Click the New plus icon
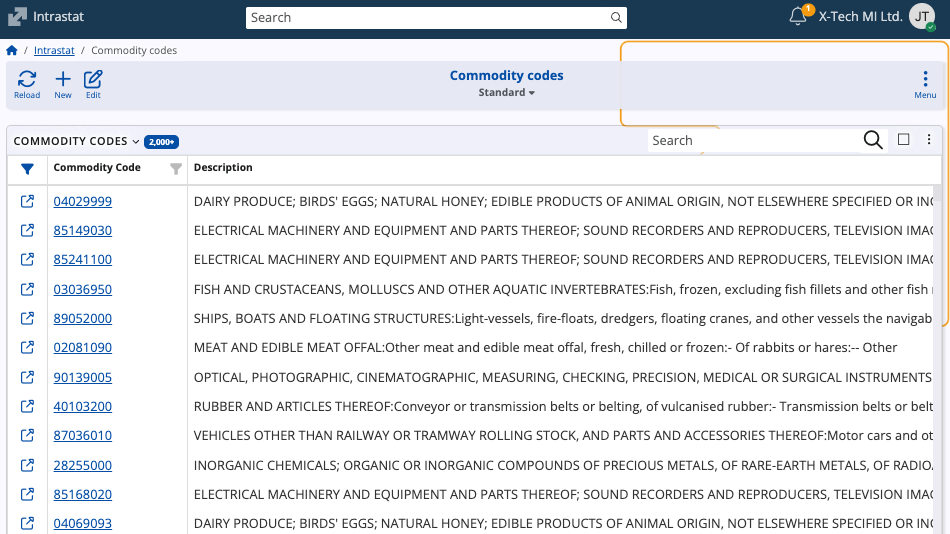950x534 pixels. pyautogui.click(x=63, y=80)
